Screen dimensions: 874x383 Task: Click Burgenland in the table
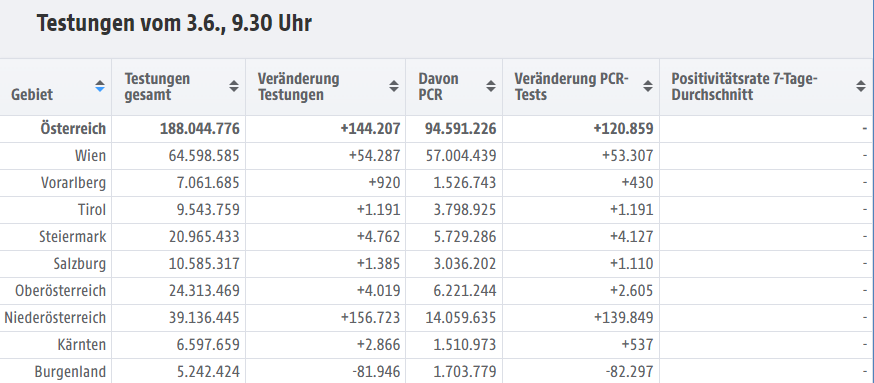coord(70,372)
